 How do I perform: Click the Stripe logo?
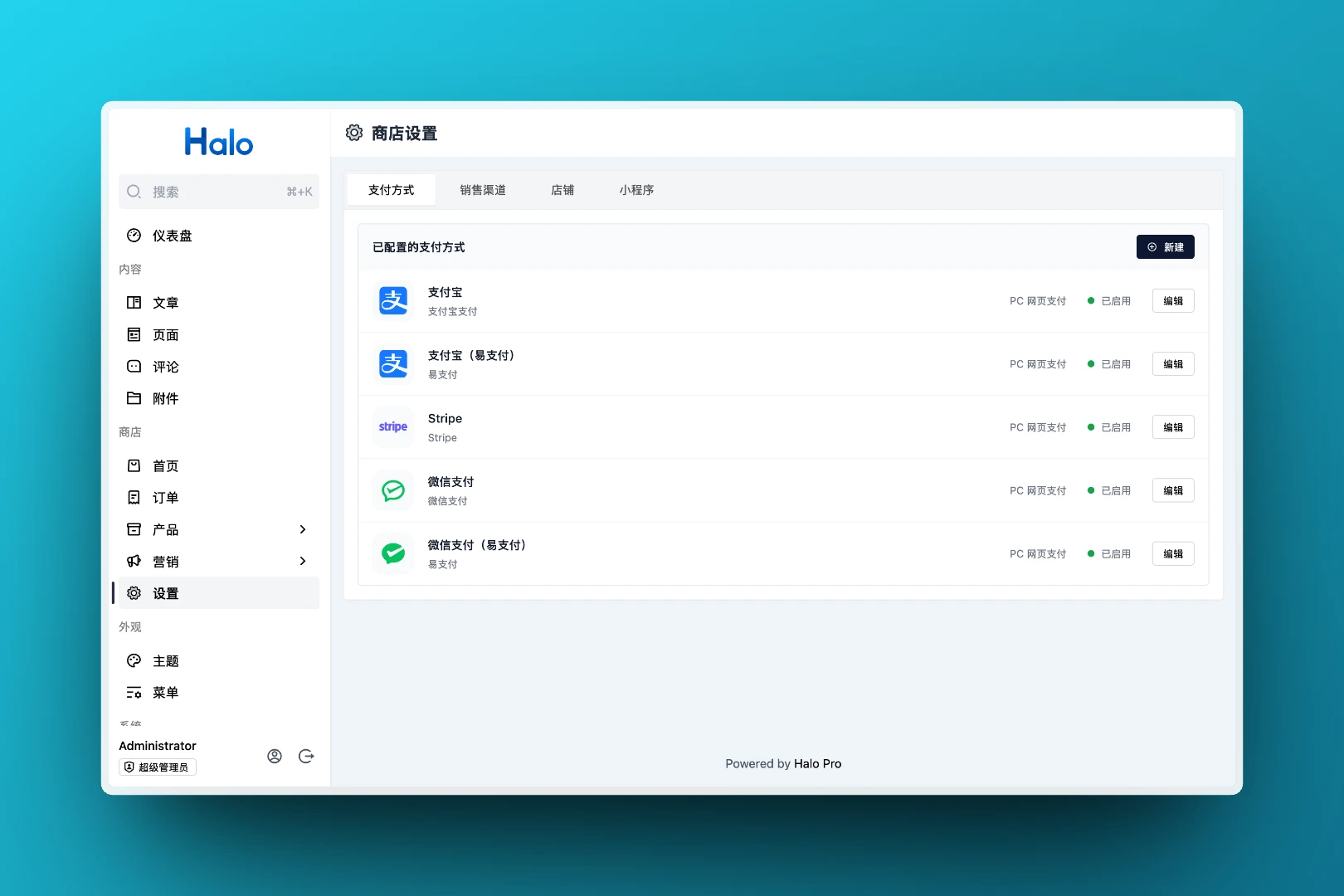point(393,426)
